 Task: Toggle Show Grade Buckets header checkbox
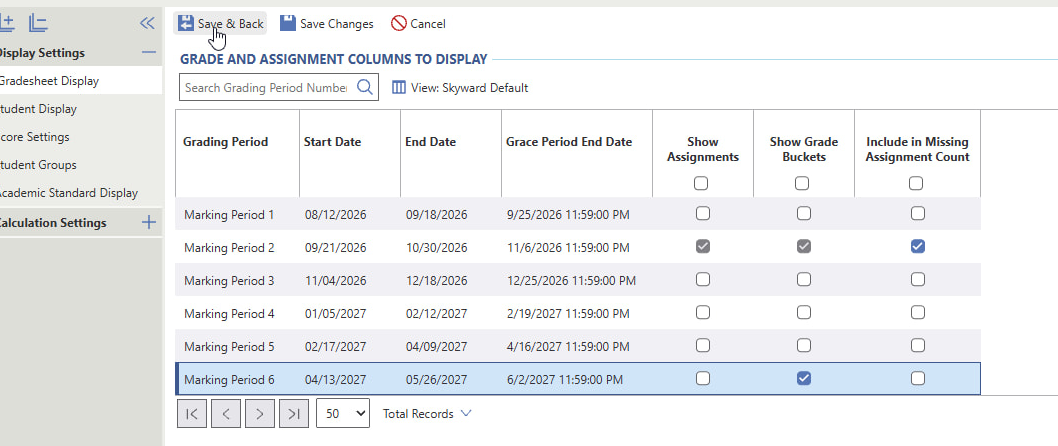click(802, 183)
